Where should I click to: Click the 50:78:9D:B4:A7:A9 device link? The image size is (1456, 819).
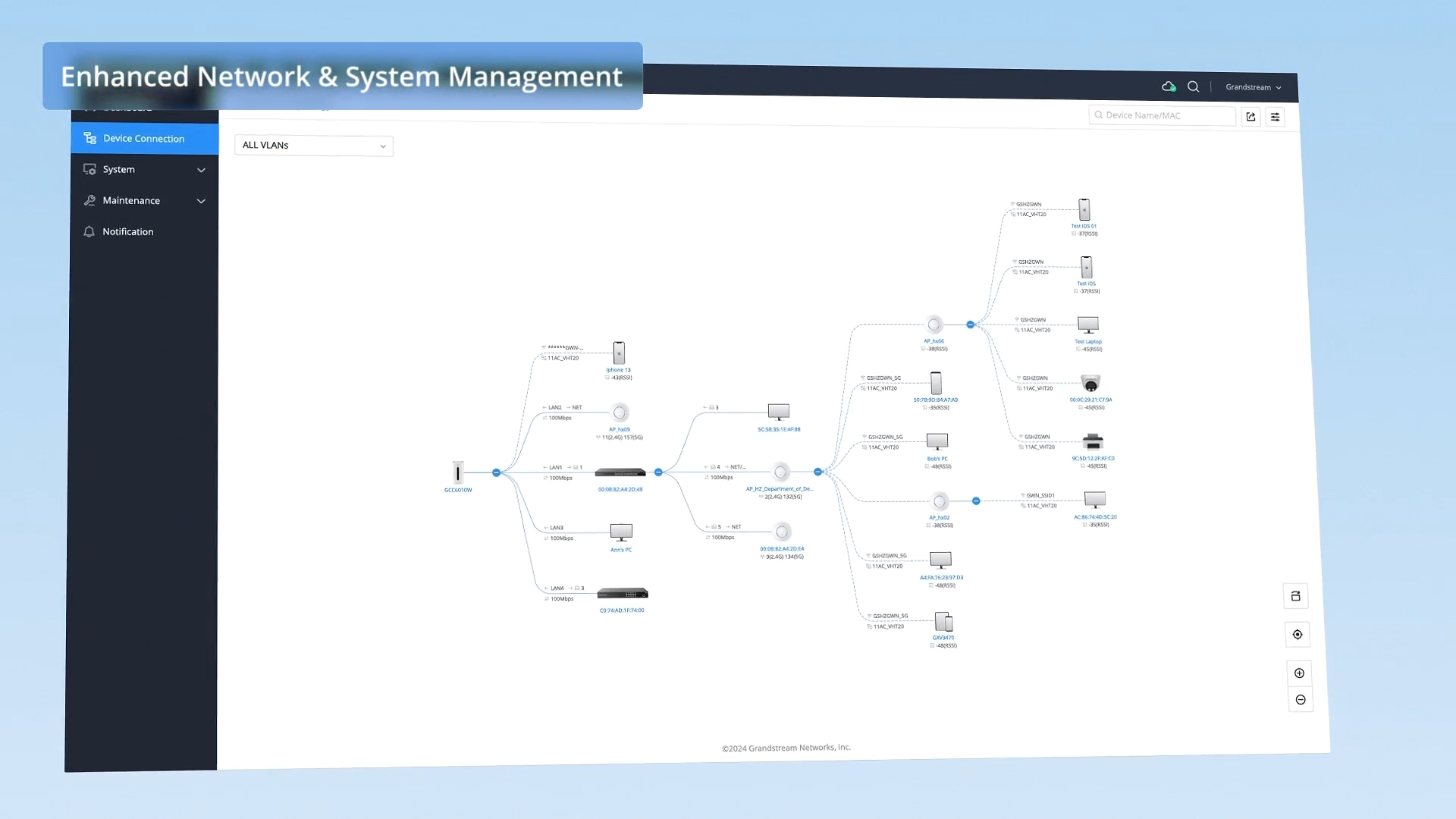click(x=935, y=400)
